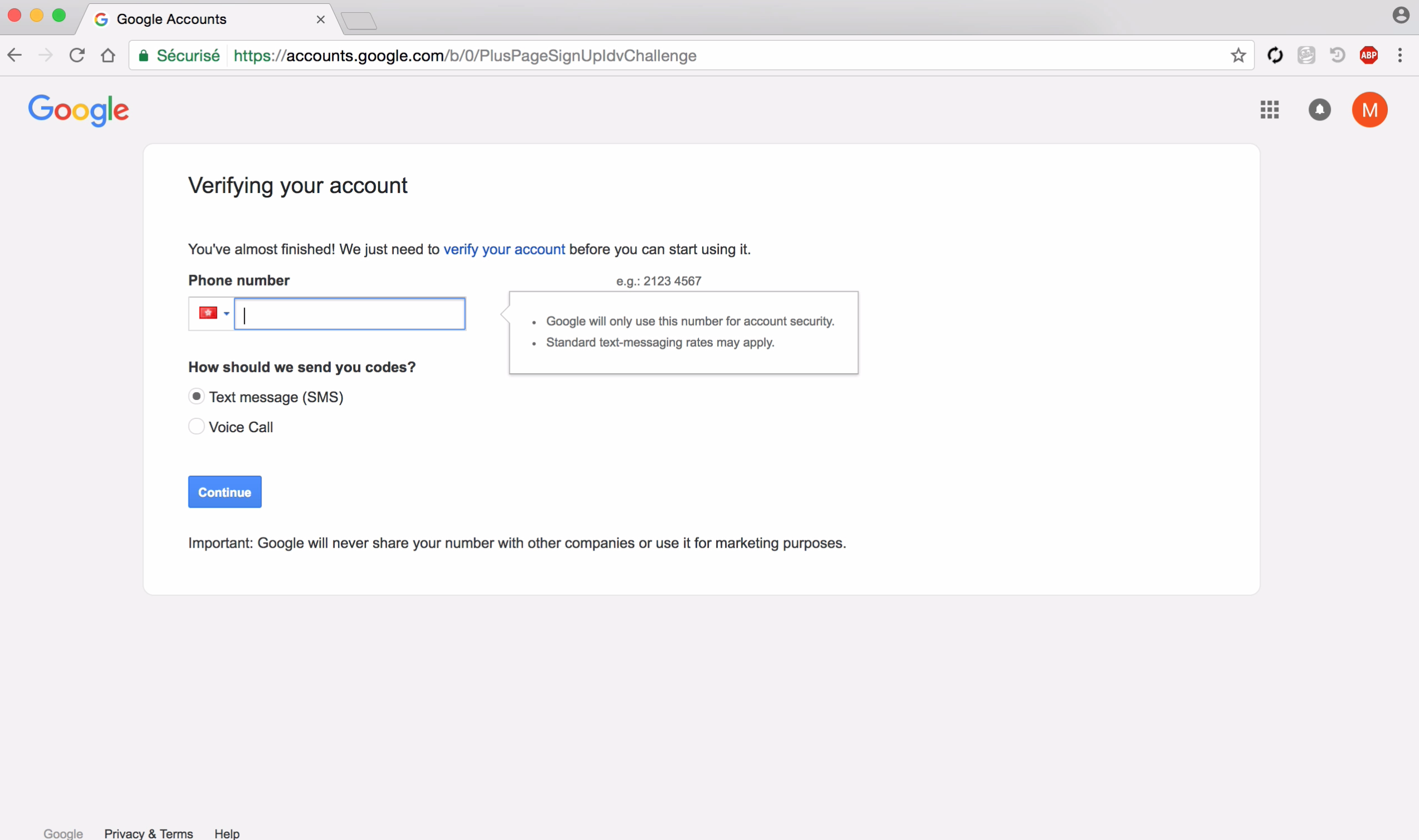
Task: Minimize the browser window
Action: click(x=37, y=15)
